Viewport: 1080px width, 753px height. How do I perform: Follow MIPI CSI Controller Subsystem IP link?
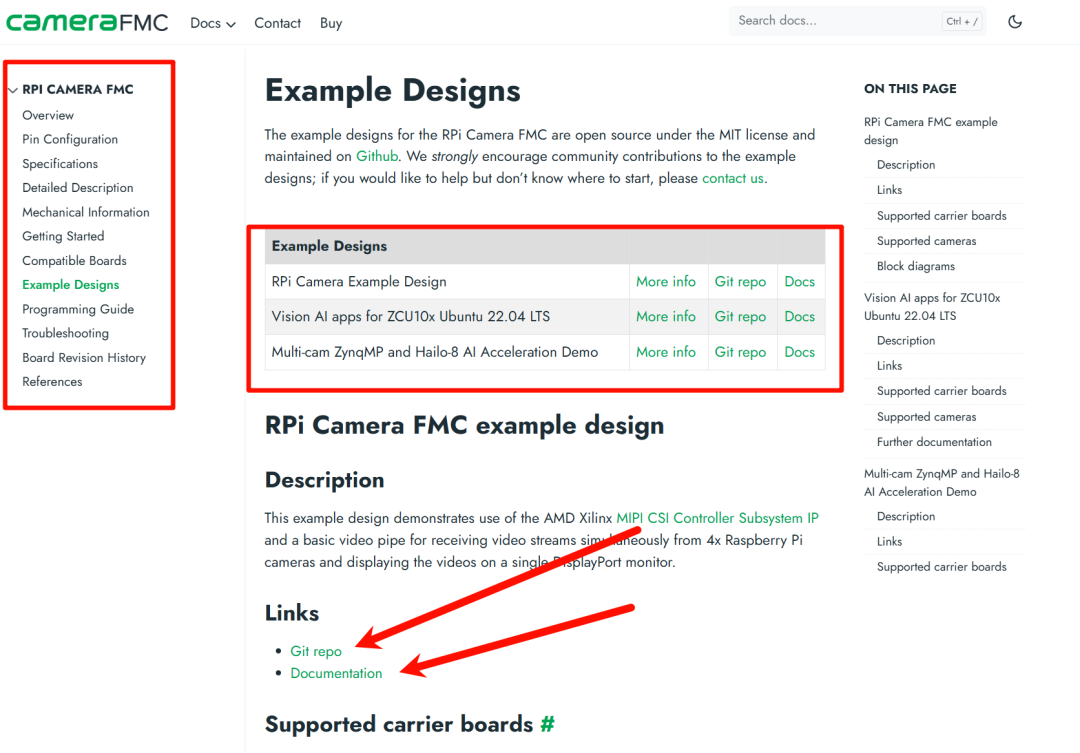(717, 518)
